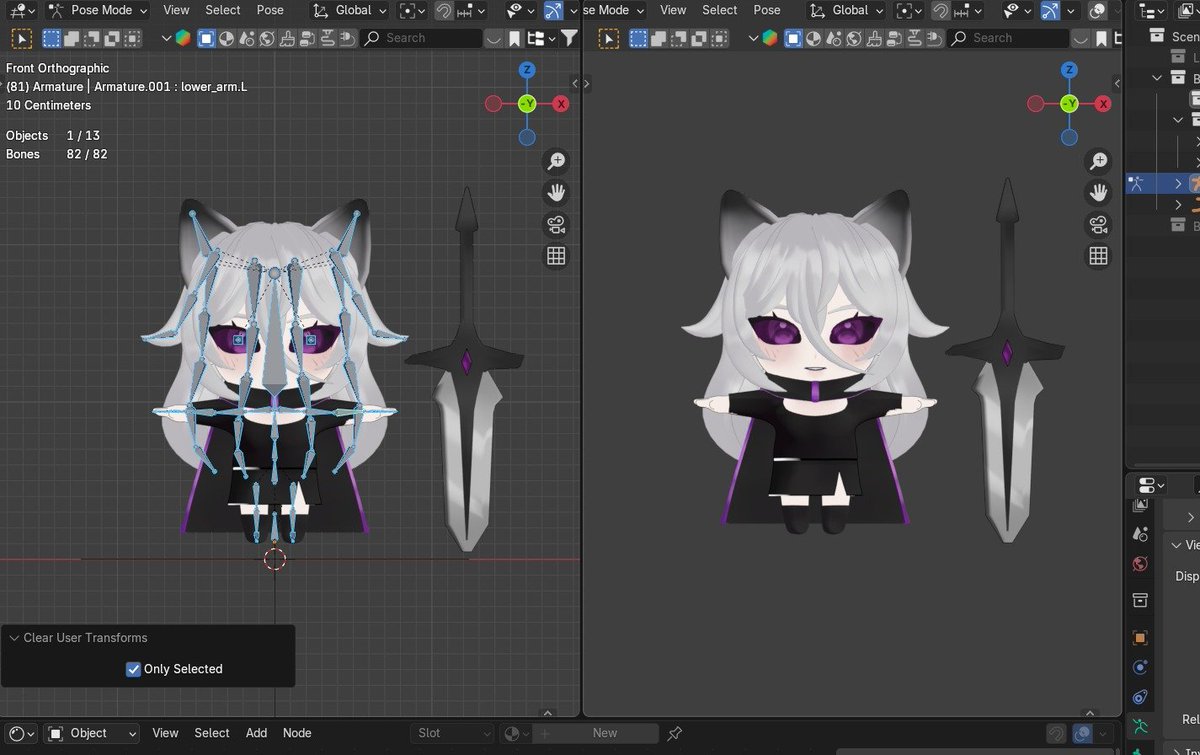Uncheck Only Selected checkbox
The width and height of the screenshot is (1200, 755).
(x=133, y=669)
